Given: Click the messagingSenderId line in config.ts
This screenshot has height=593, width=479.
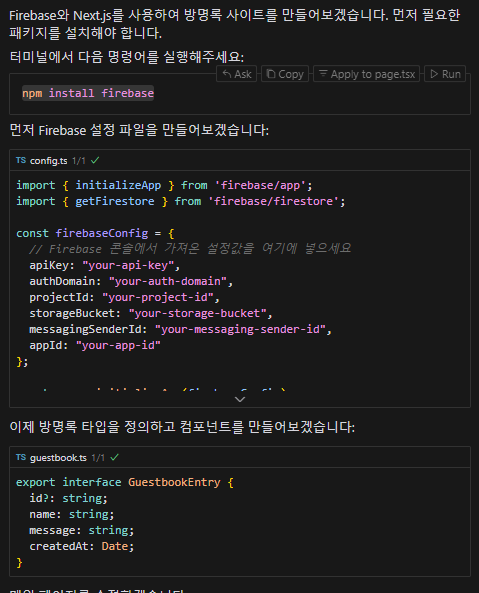Looking at the screenshot, I should click(x=180, y=329).
